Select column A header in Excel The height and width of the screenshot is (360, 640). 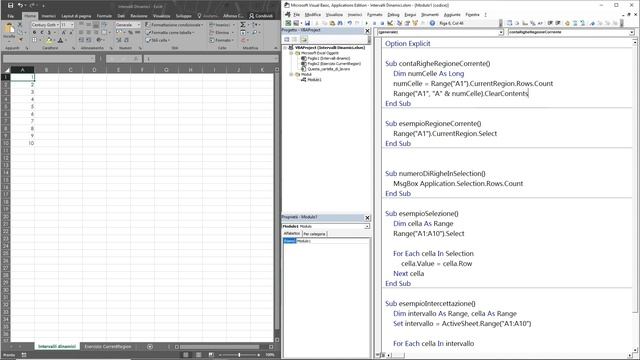click(x=22, y=70)
